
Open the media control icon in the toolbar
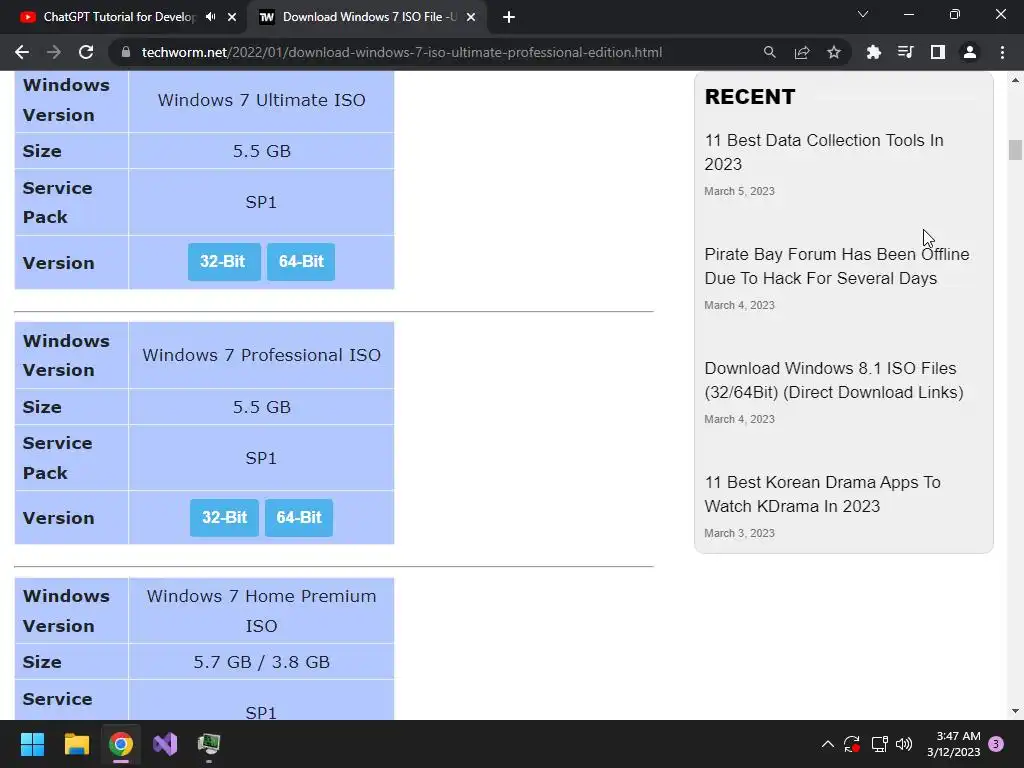click(905, 52)
